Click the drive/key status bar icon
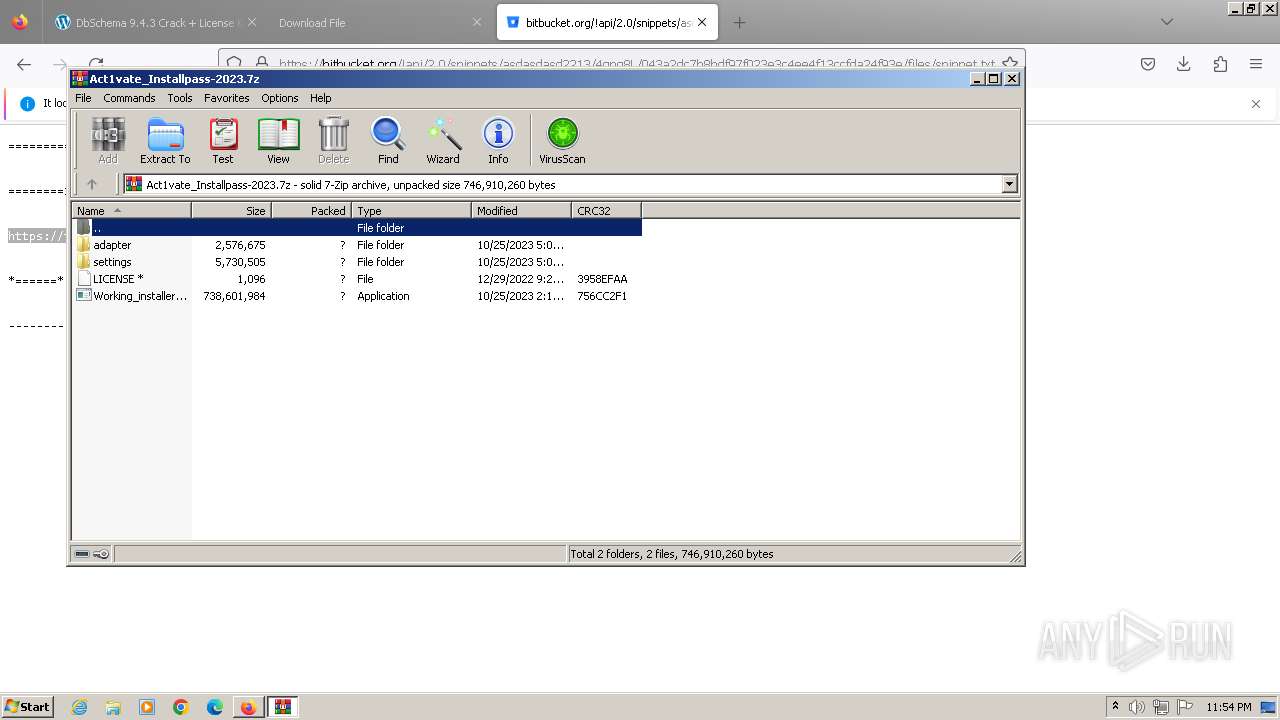 92,554
